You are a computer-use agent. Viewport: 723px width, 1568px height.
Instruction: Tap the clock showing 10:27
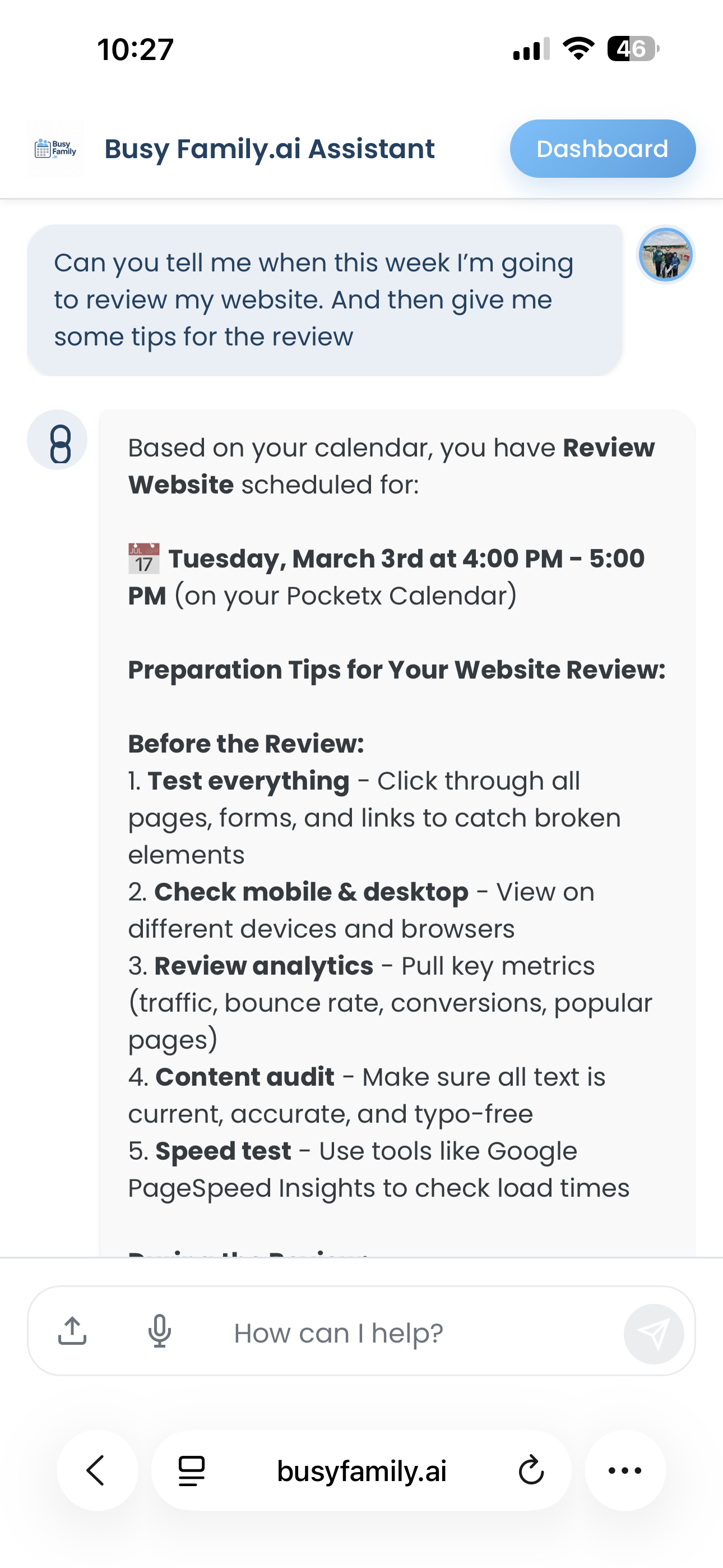[x=135, y=50]
